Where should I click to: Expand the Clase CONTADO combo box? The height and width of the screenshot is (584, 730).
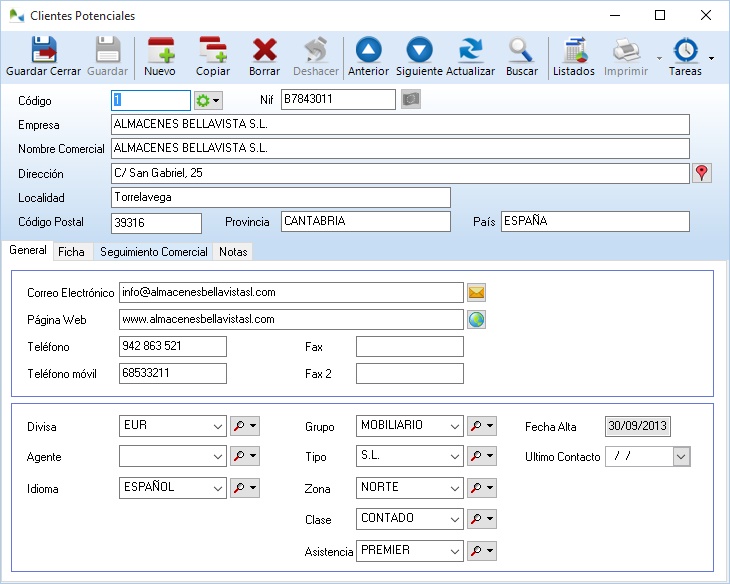(x=454, y=519)
